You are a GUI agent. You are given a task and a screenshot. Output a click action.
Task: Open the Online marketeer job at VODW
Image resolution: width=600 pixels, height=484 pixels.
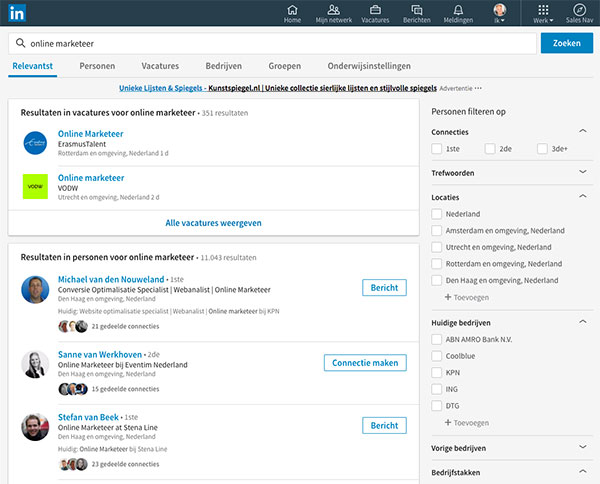point(91,178)
